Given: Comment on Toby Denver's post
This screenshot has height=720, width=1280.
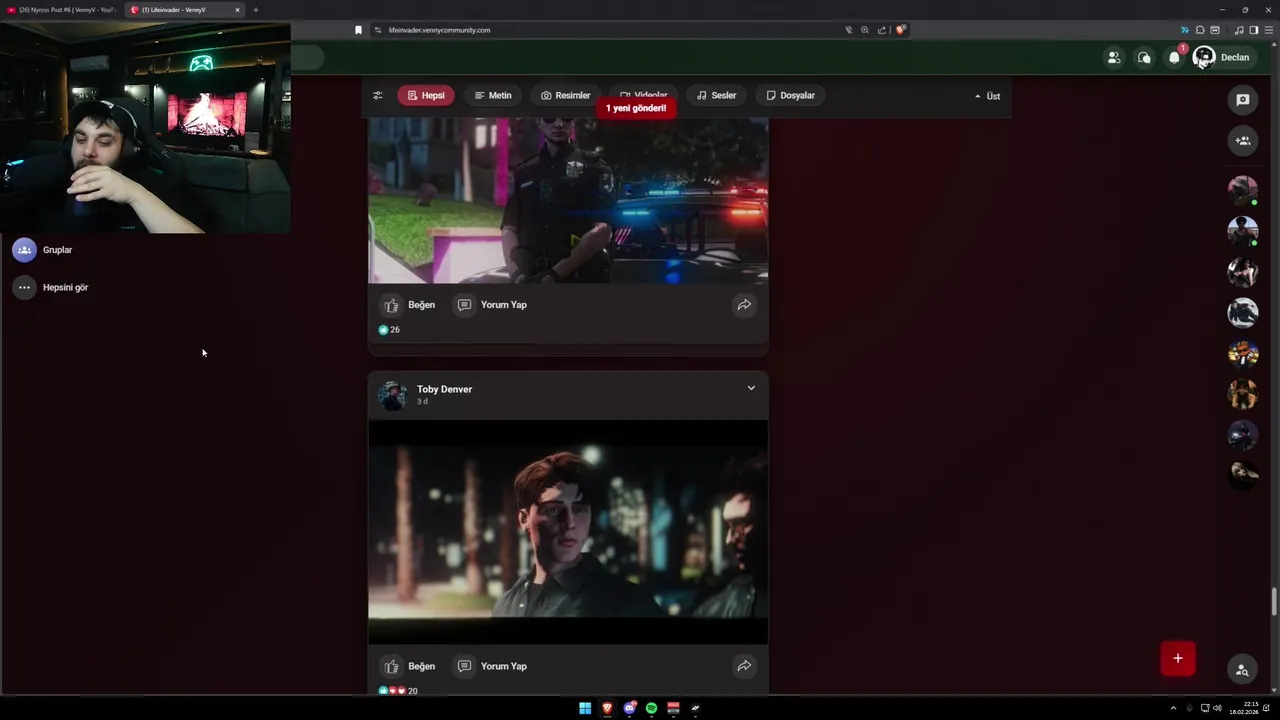Looking at the screenshot, I should (x=492, y=666).
